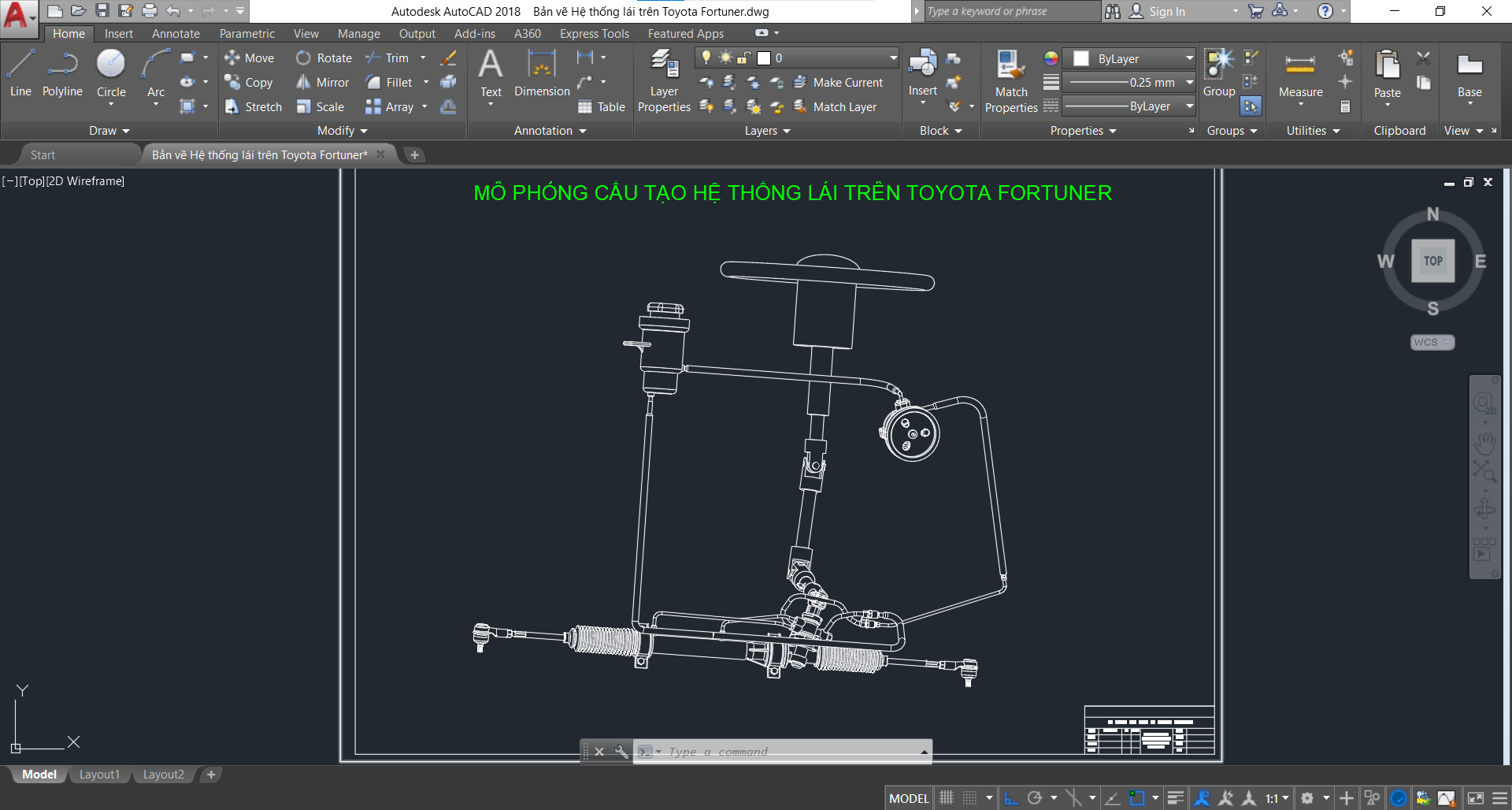Toggle drawing grid display in status bar
The height and width of the screenshot is (810, 1512).
(947, 798)
